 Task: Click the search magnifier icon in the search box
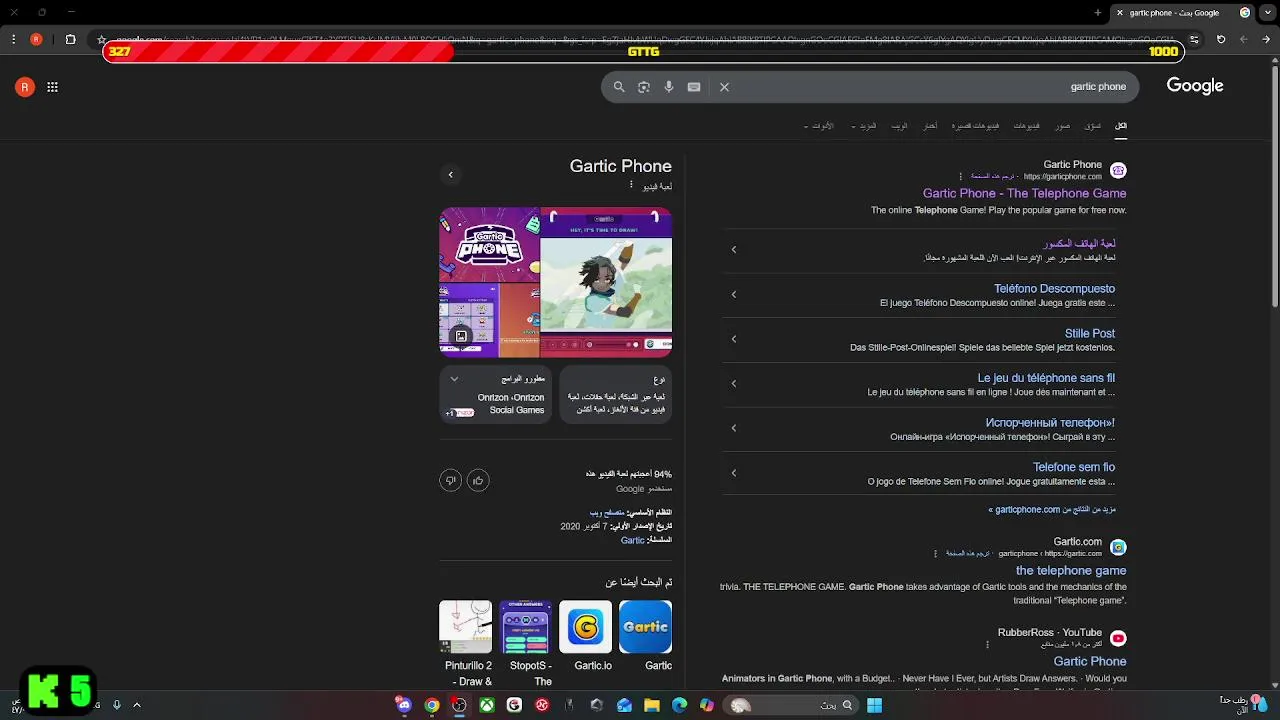tap(619, 87)
